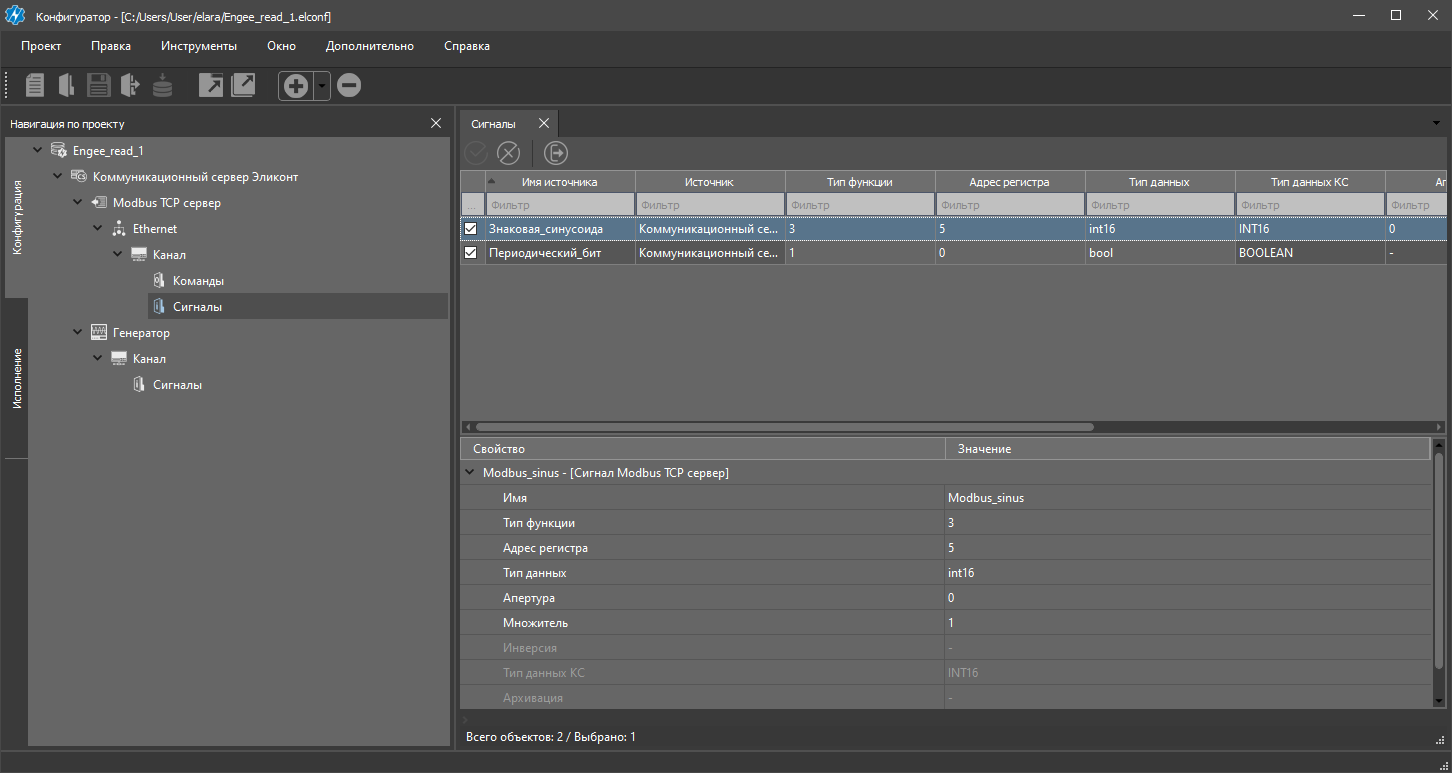
Task: Select Команды in the project tree
Action: point(197,281)
